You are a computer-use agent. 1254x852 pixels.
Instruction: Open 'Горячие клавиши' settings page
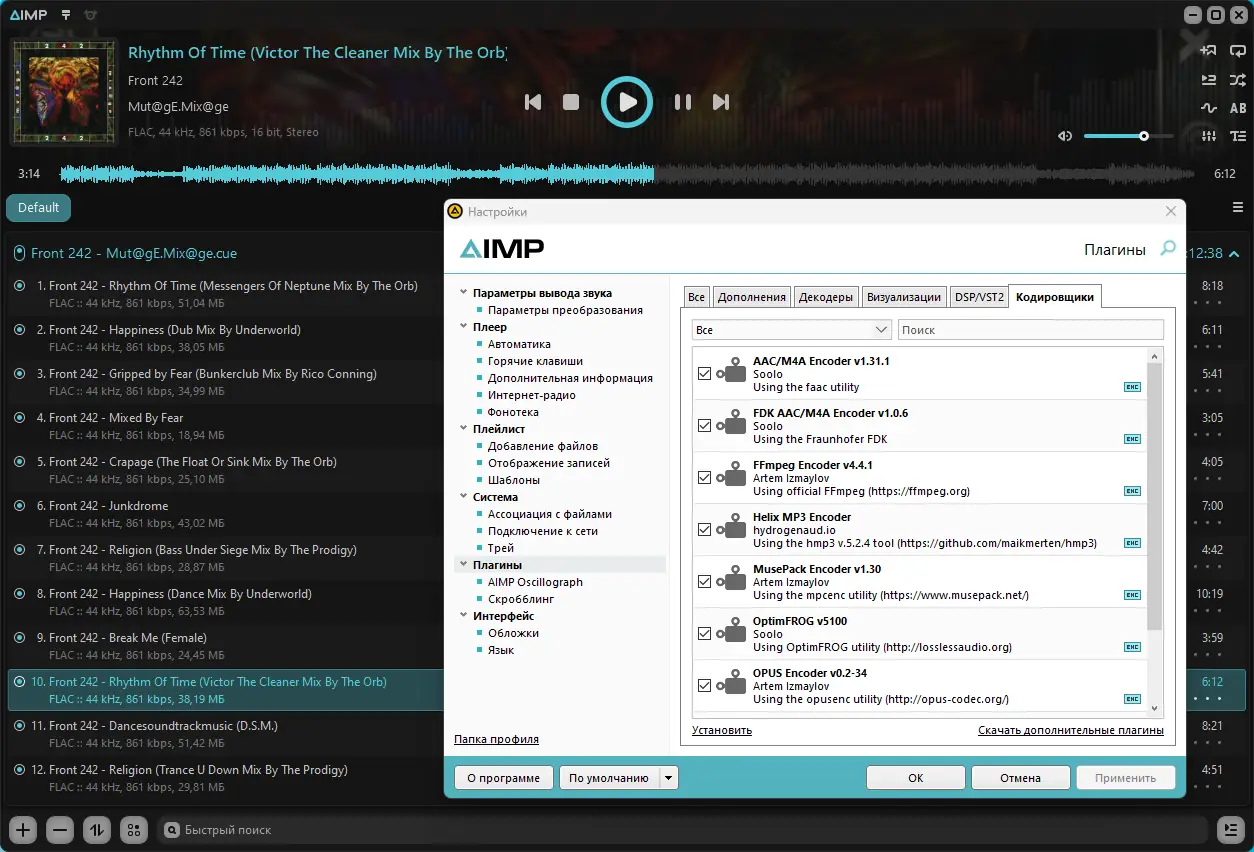tap(535, 361)
